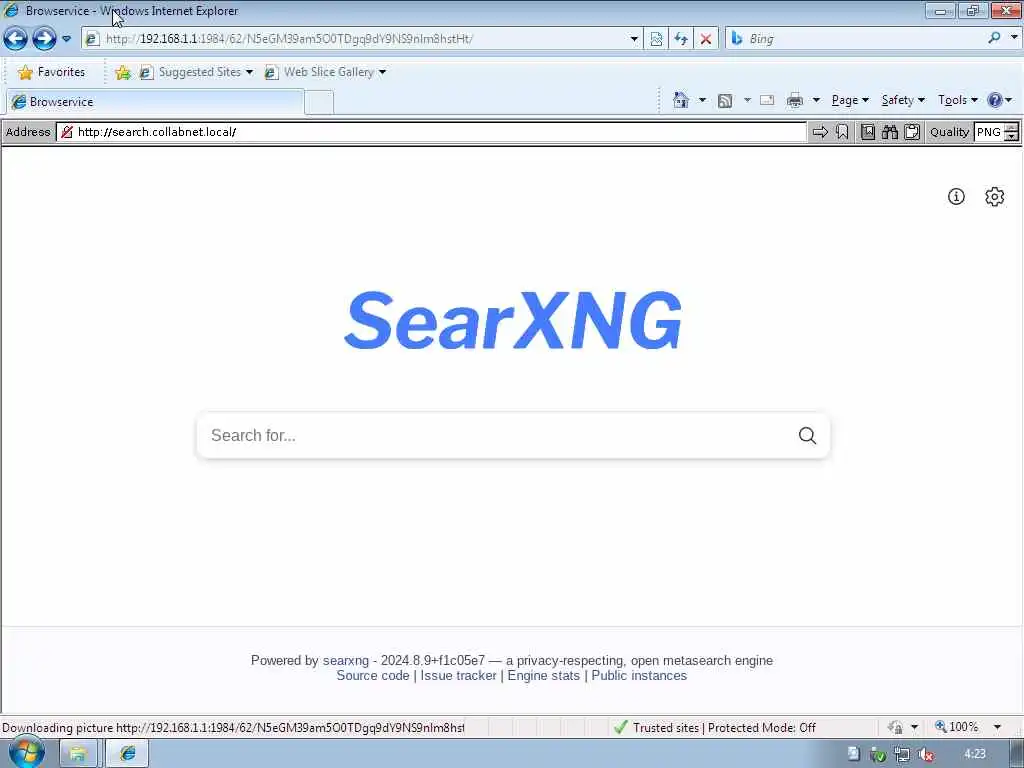Open the search provider dropdown arrow
The width and height of the screenshot is (1024, 768).
[1014, 38]
